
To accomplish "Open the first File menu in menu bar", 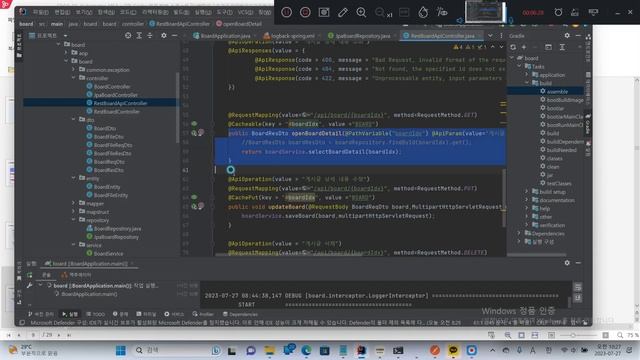I will (x=40, y=12).
